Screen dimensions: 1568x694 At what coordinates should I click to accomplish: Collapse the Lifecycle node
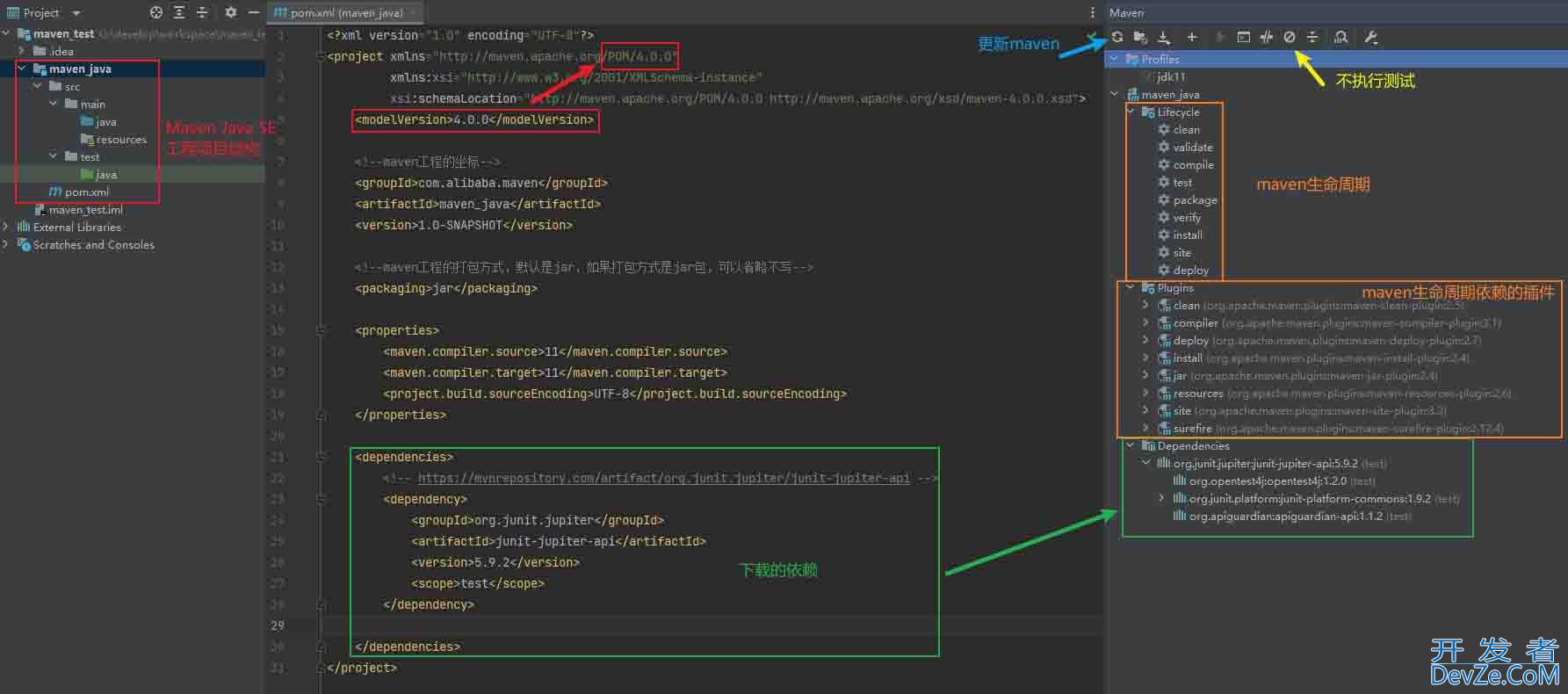(x=1131, y=112)
